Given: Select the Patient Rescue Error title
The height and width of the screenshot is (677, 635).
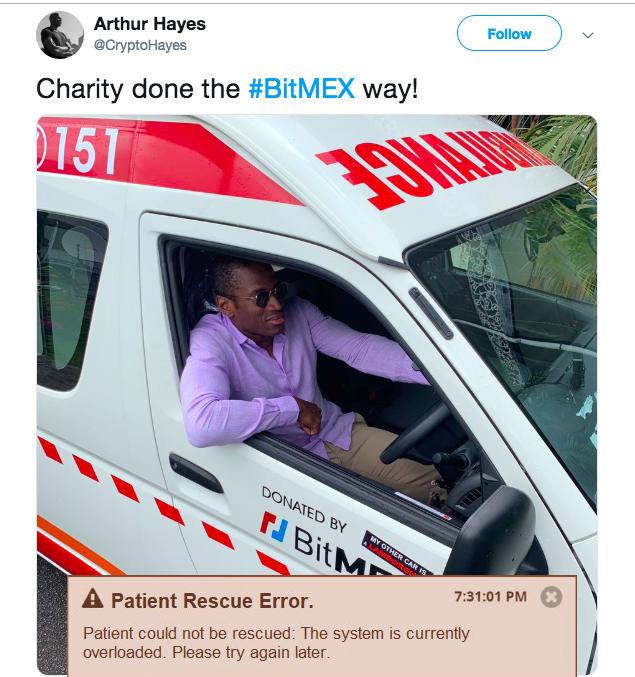Looking at the screenshot, I should (212, 601).
